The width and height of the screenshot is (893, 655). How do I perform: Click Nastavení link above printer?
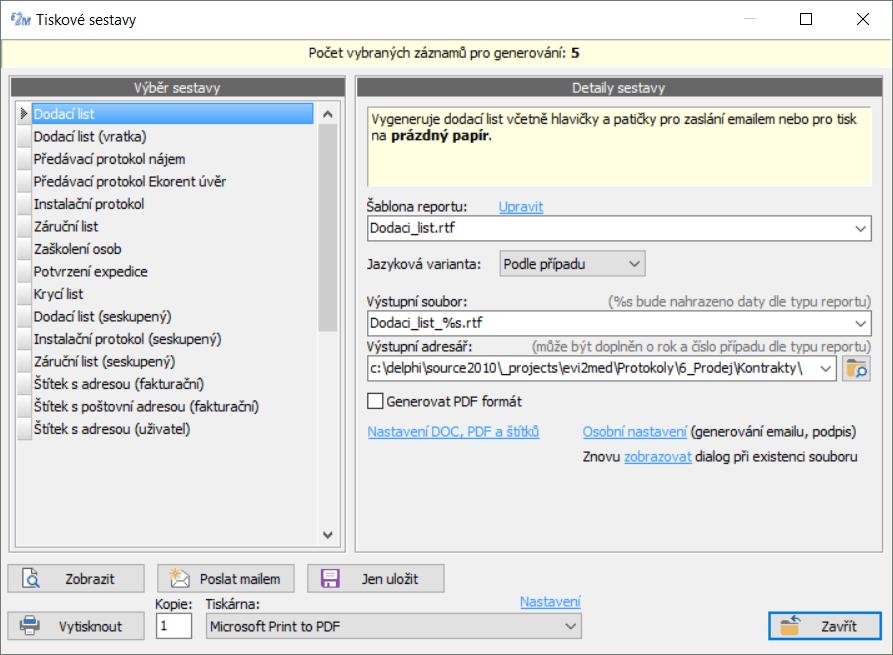click(550, 601)
